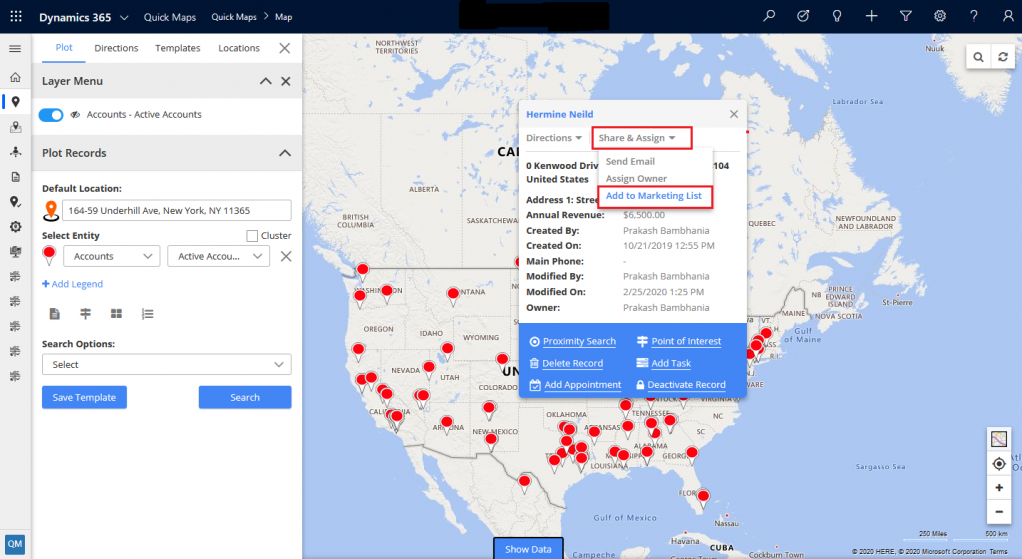Open the Active Accounts view dropdown
1022x559 pixels.
click(218, 256)
